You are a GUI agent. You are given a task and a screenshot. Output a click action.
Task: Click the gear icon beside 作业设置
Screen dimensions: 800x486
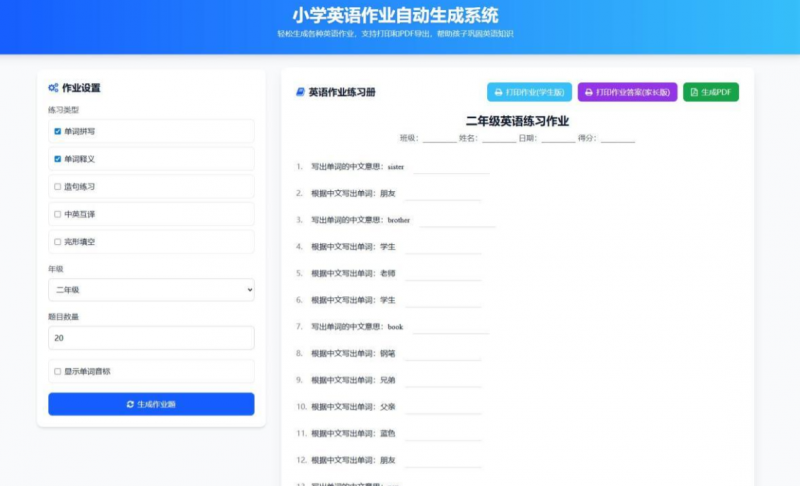(x=53, y=88)
